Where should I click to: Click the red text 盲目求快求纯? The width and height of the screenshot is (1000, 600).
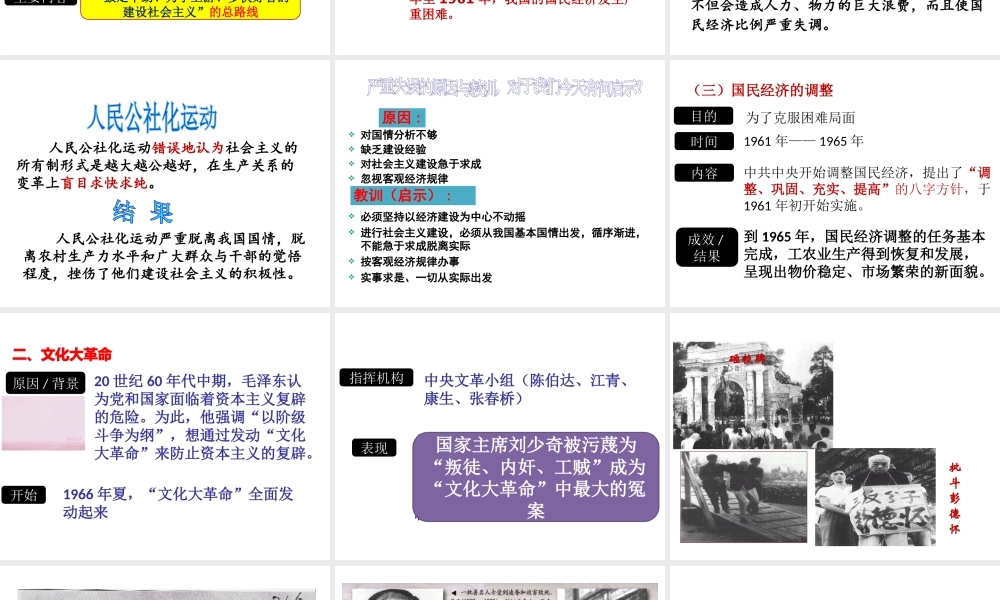[x=104, y=183]
